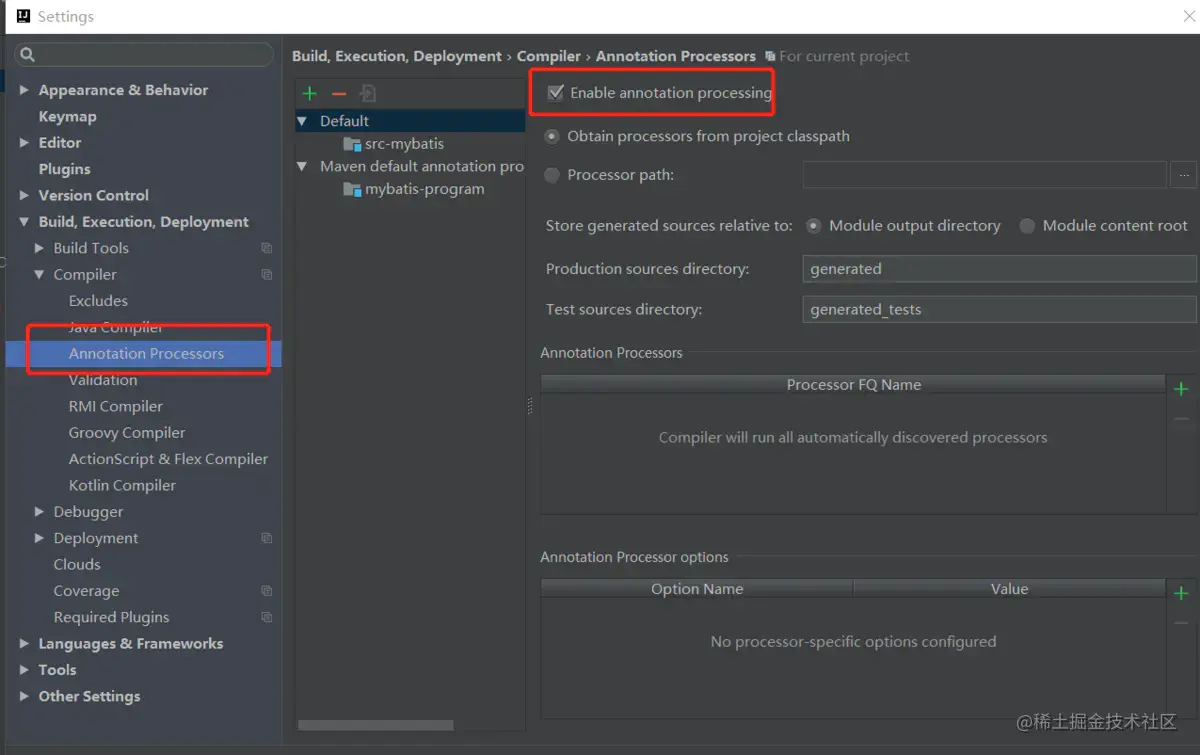The height and width of the screenshot is (755, 1200).
Task: Click Compiler breadcrumb segment
Action: [549, 56]
